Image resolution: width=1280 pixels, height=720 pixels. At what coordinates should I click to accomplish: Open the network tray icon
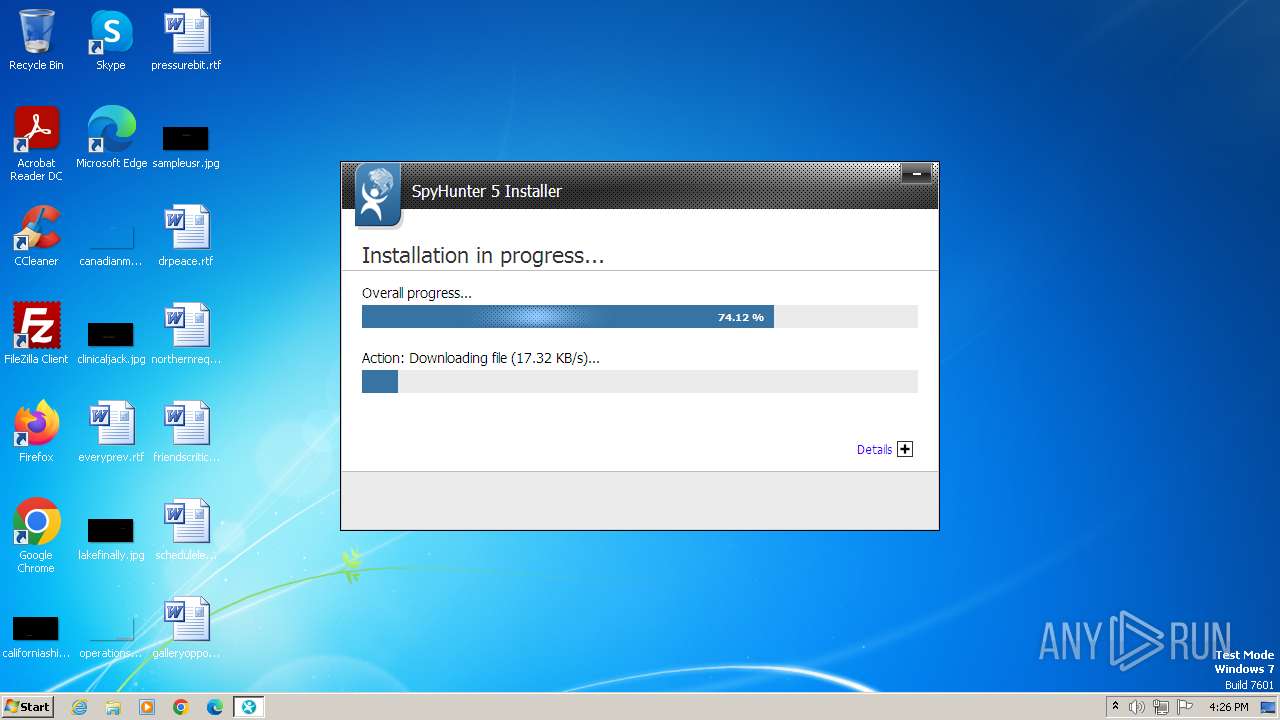pos(1161,707)
